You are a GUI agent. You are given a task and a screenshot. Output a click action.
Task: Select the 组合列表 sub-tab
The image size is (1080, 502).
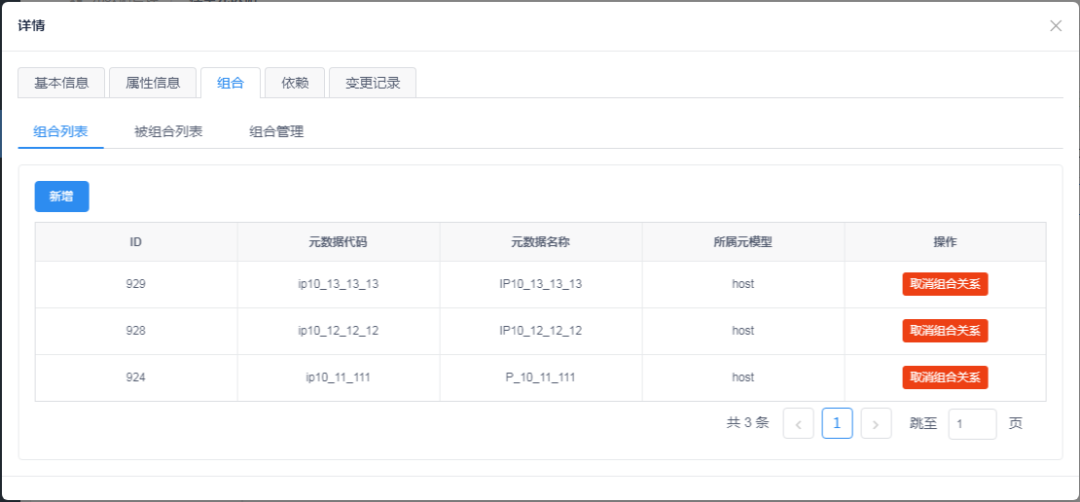61,132
